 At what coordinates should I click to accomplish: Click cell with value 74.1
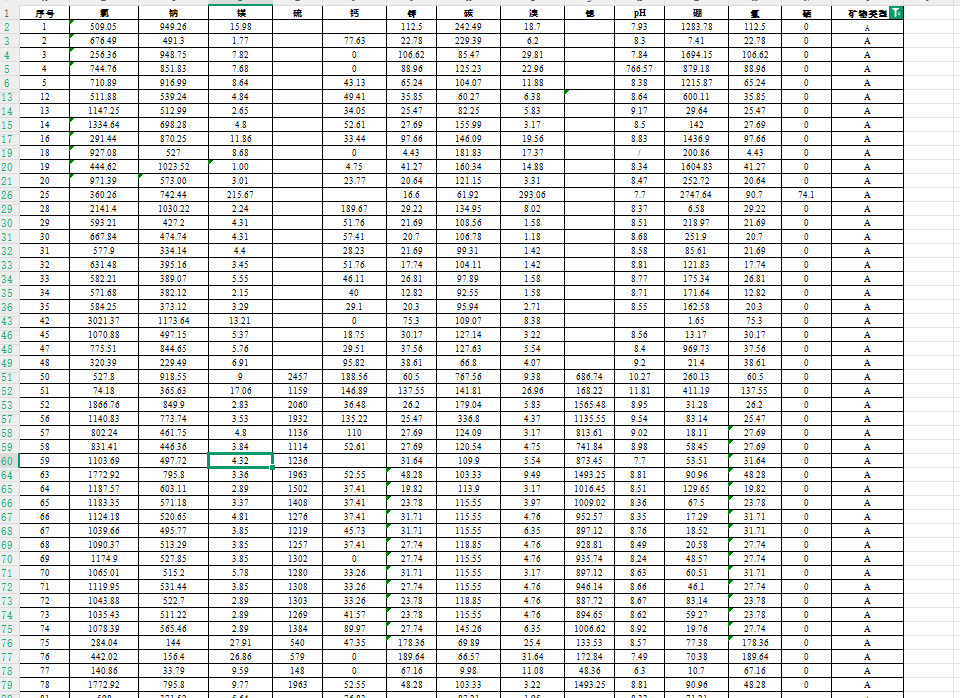(806, 195)
